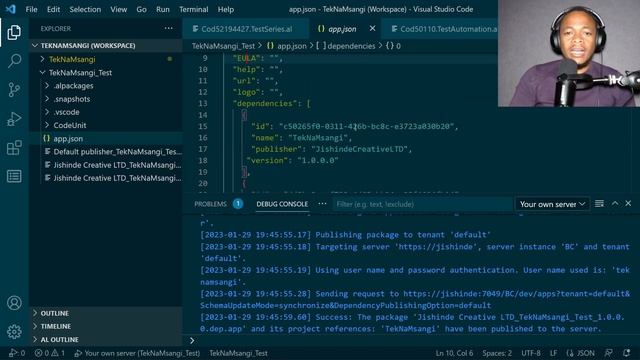Image resolution: width=640 pixels, height=360 pixels.
Task: Click the debug start status bar icon
Action: point(17,353)
